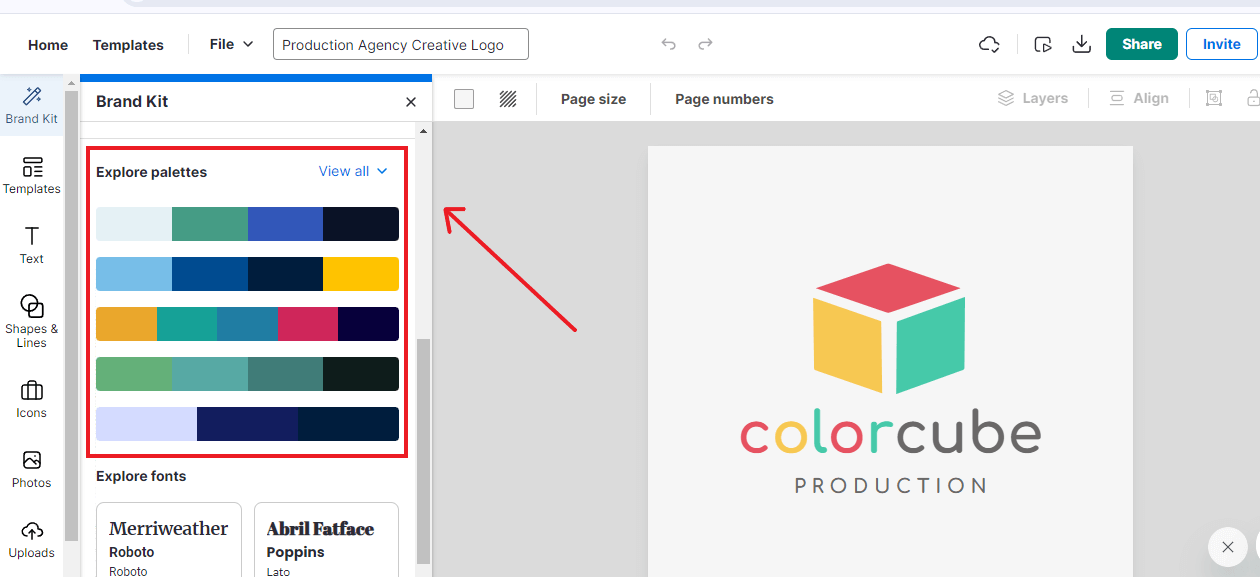This screenshot has height=577, width=1260.
Task: Toggle the background texture pattern option
Action: 507,98
